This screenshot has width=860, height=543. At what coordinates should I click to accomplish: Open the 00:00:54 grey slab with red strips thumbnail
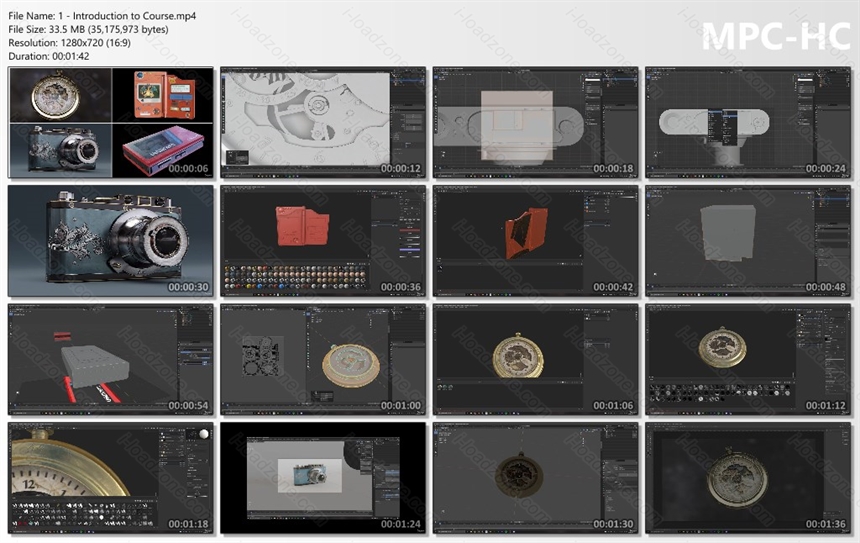coord(111,360)
